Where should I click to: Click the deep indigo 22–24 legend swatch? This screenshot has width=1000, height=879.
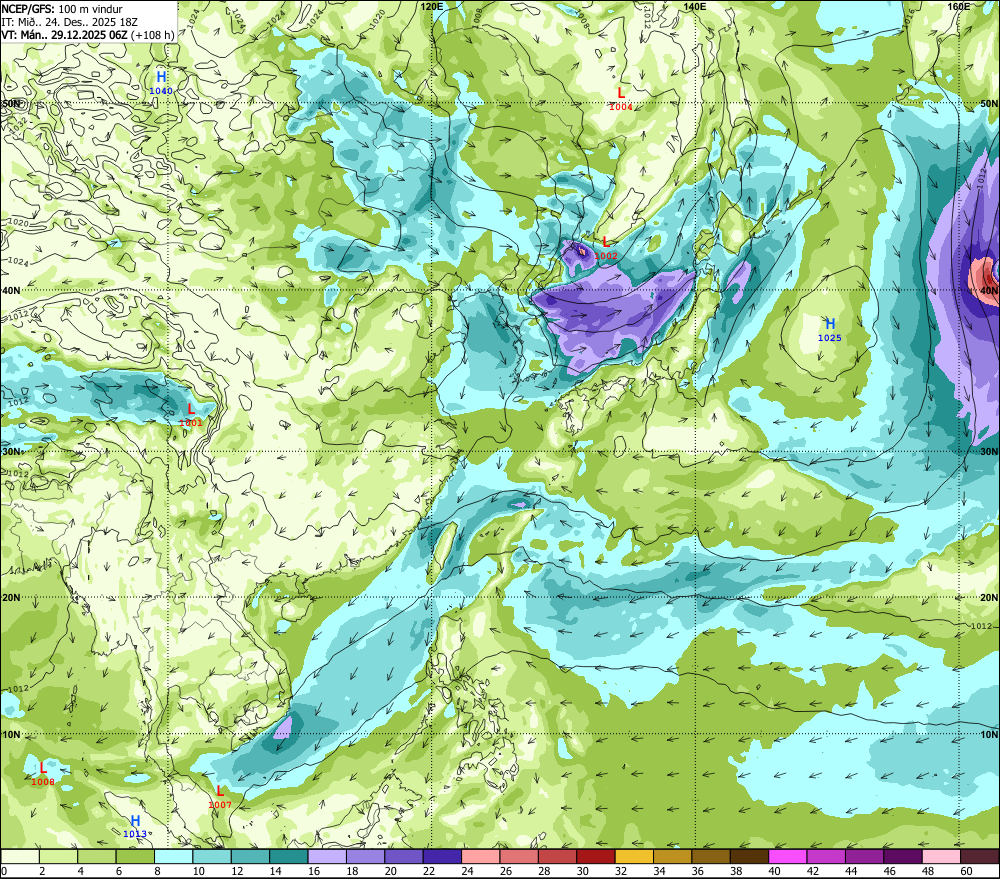pyautogui.click(x=443, y=856)
